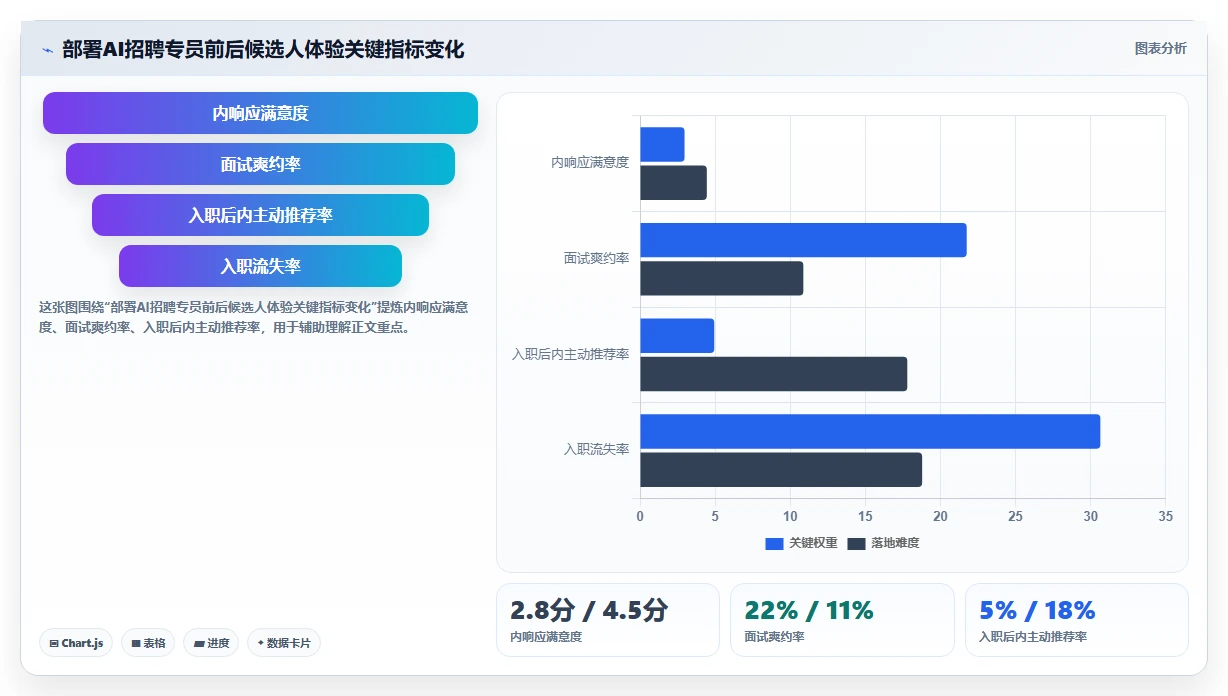Click the 图表分析 label in header
Image resolution: width=1228 pixels, height=696 pixels.
1160,48
